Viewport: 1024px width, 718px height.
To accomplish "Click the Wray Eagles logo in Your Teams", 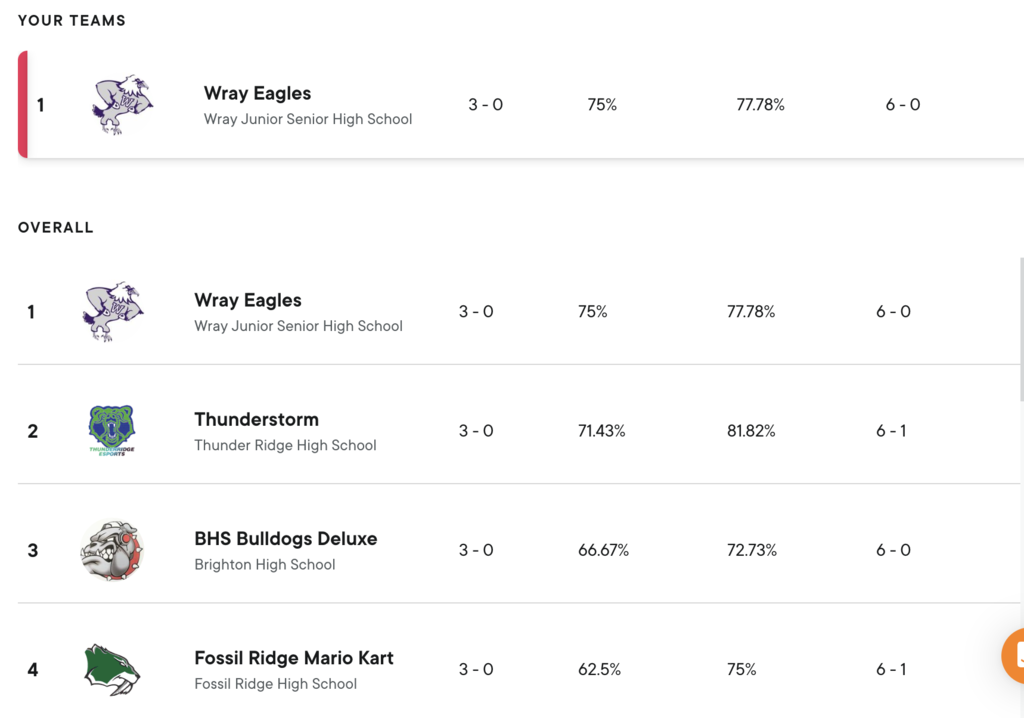I will pos(122,104).
